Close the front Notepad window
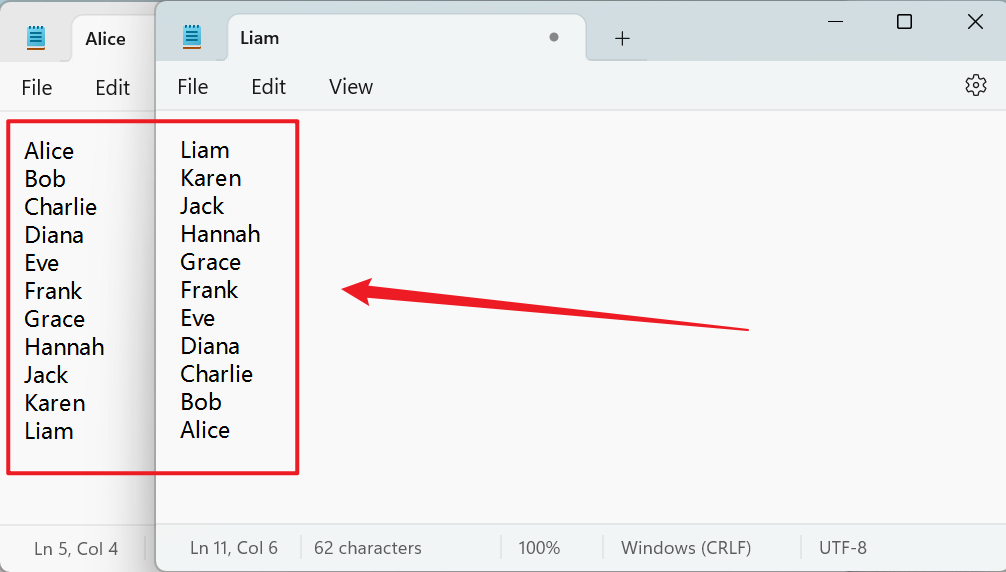Screen dimensions: 1006x572 975,22
